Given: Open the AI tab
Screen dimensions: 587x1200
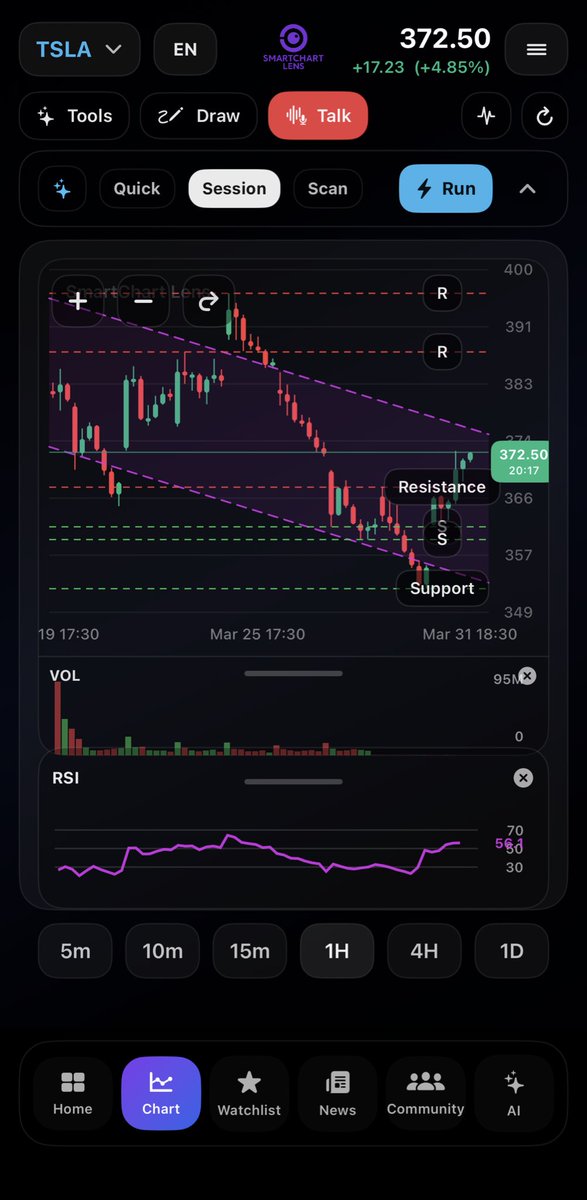Looking at the screenshot, I should click(514, 1093).
